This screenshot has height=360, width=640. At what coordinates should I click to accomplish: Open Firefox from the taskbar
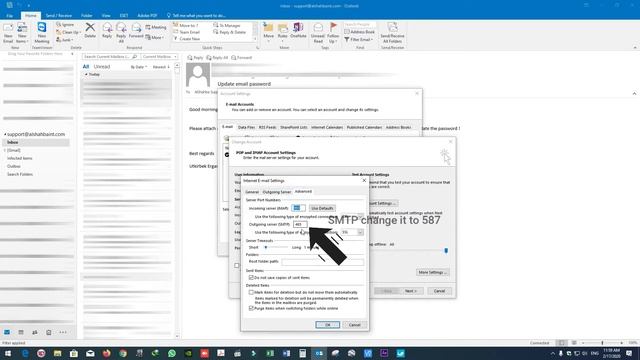(107, 353)
